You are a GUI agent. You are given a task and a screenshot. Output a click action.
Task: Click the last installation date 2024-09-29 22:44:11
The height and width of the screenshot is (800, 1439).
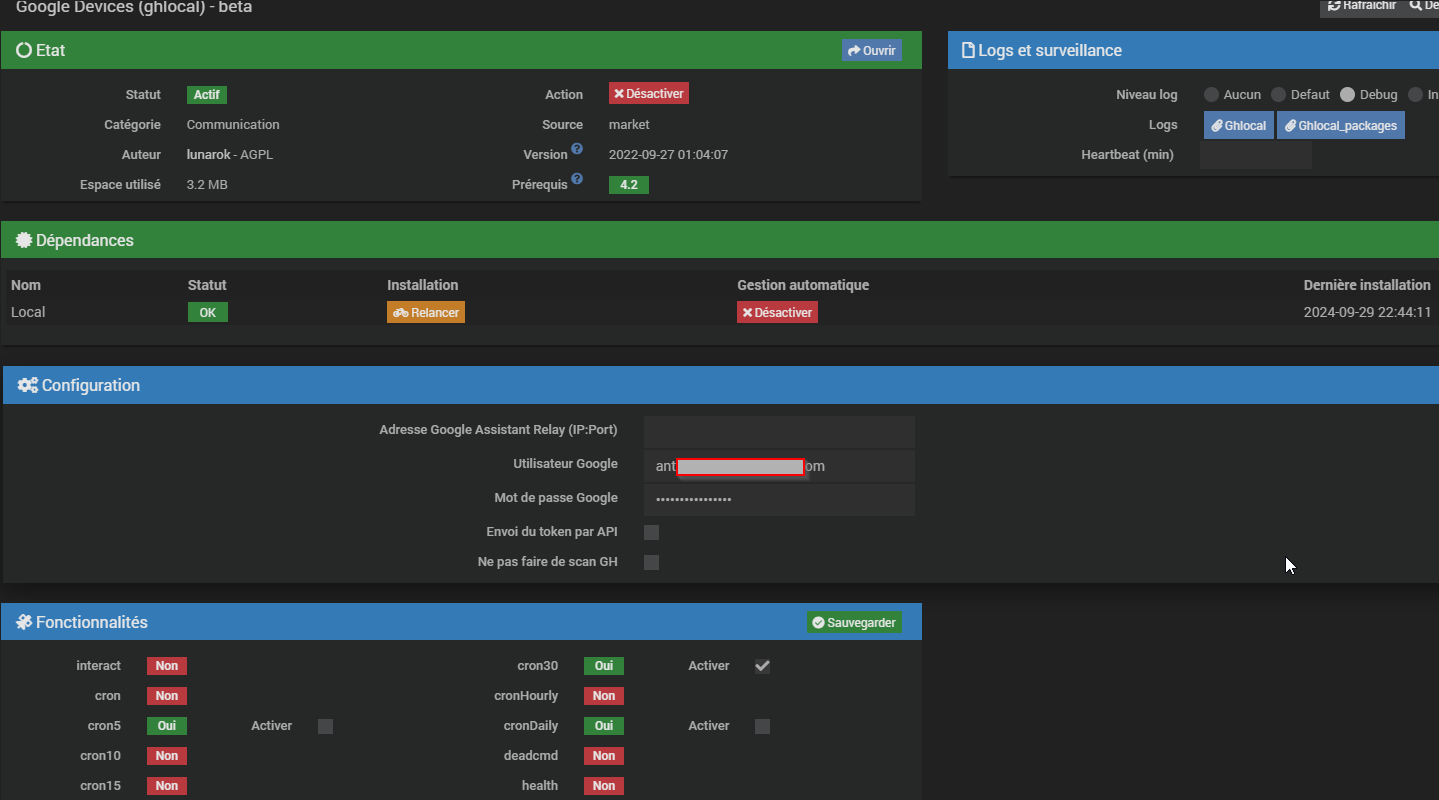click(x=1367, y=312)
